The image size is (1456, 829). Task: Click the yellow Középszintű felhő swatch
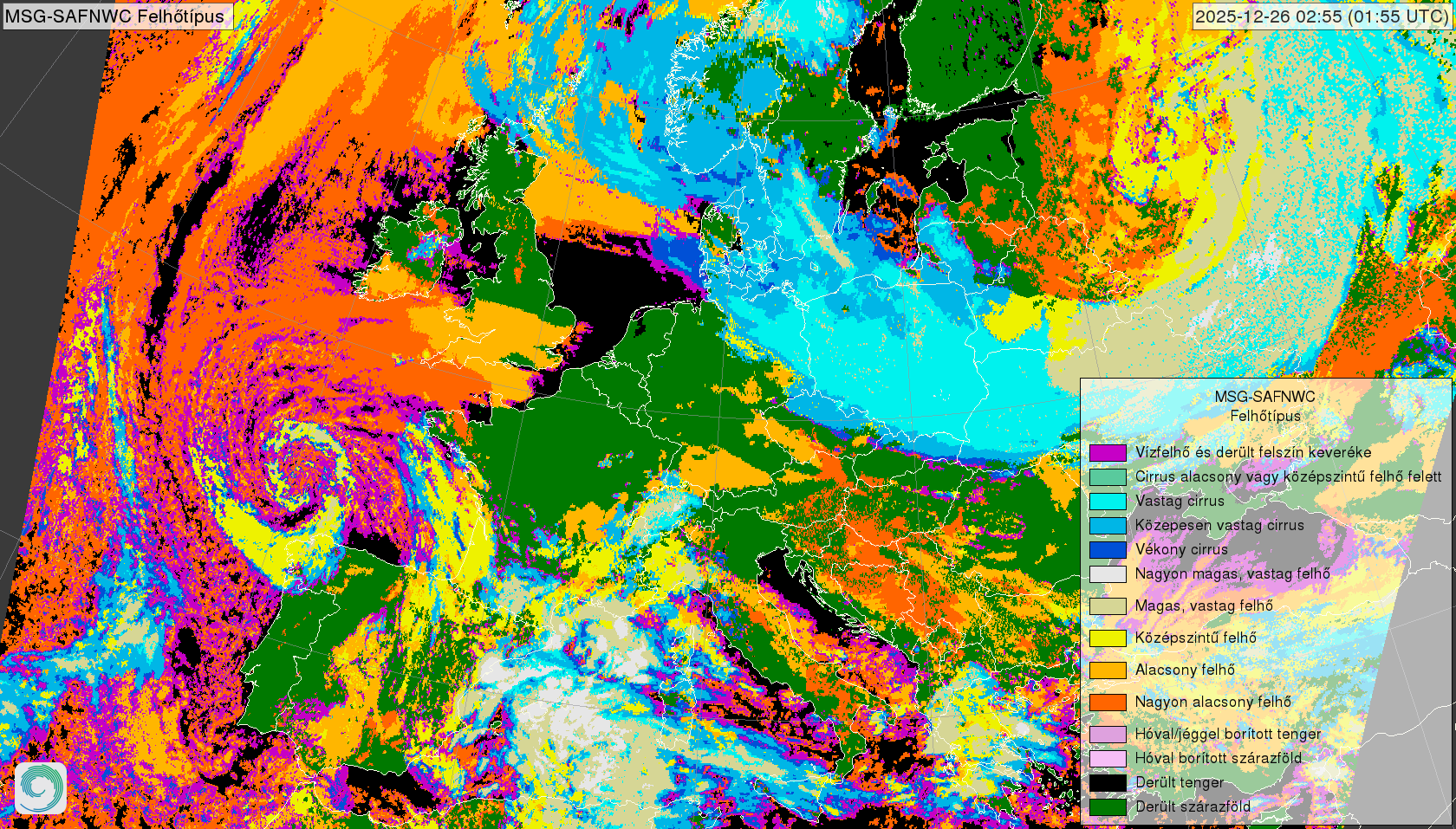[1108, 638]
